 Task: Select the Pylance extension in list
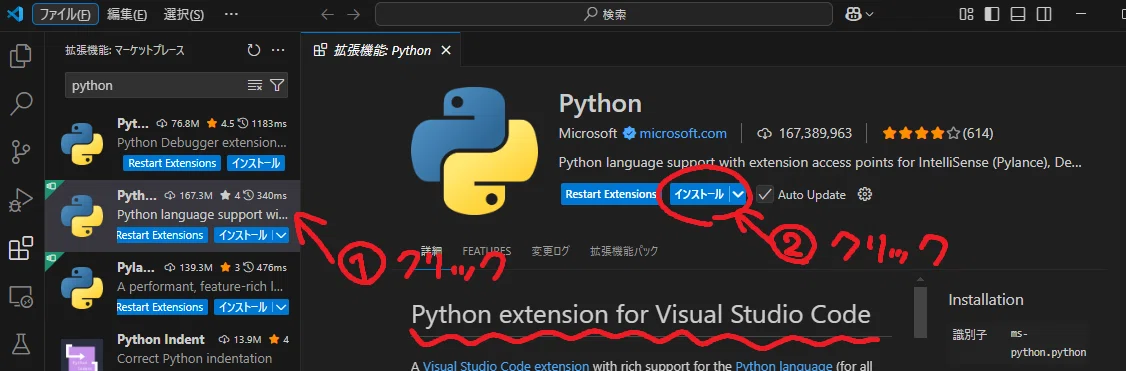point(172,287)
